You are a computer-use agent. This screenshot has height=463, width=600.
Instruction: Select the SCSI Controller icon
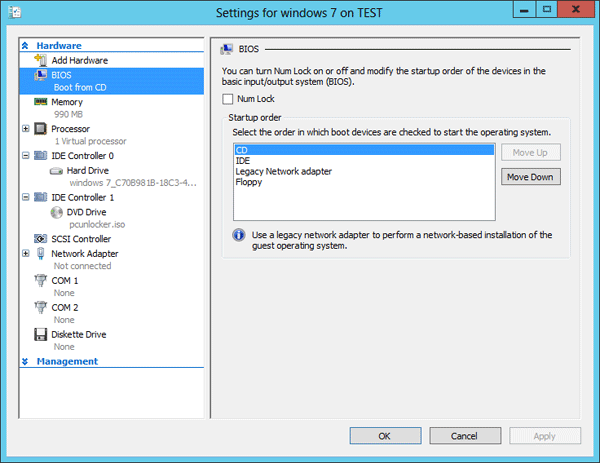[41, 239]
